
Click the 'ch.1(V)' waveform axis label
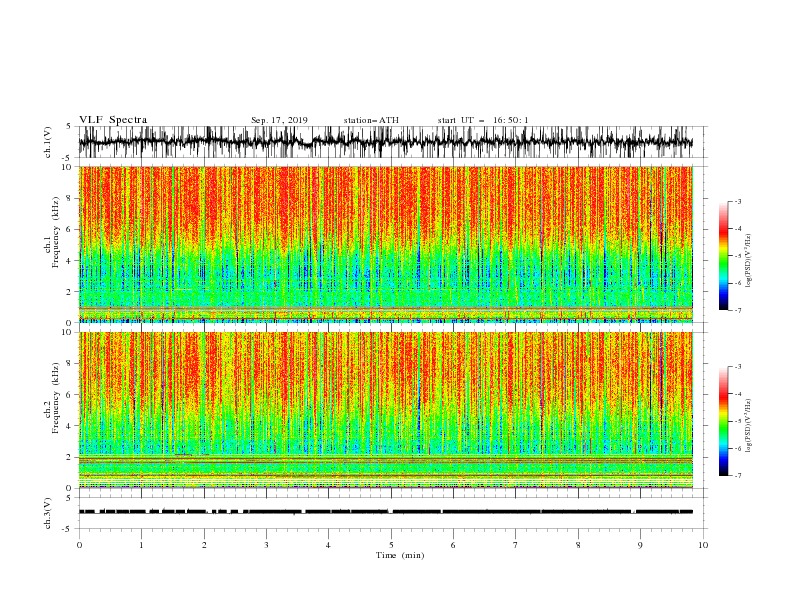pos(48,142)
